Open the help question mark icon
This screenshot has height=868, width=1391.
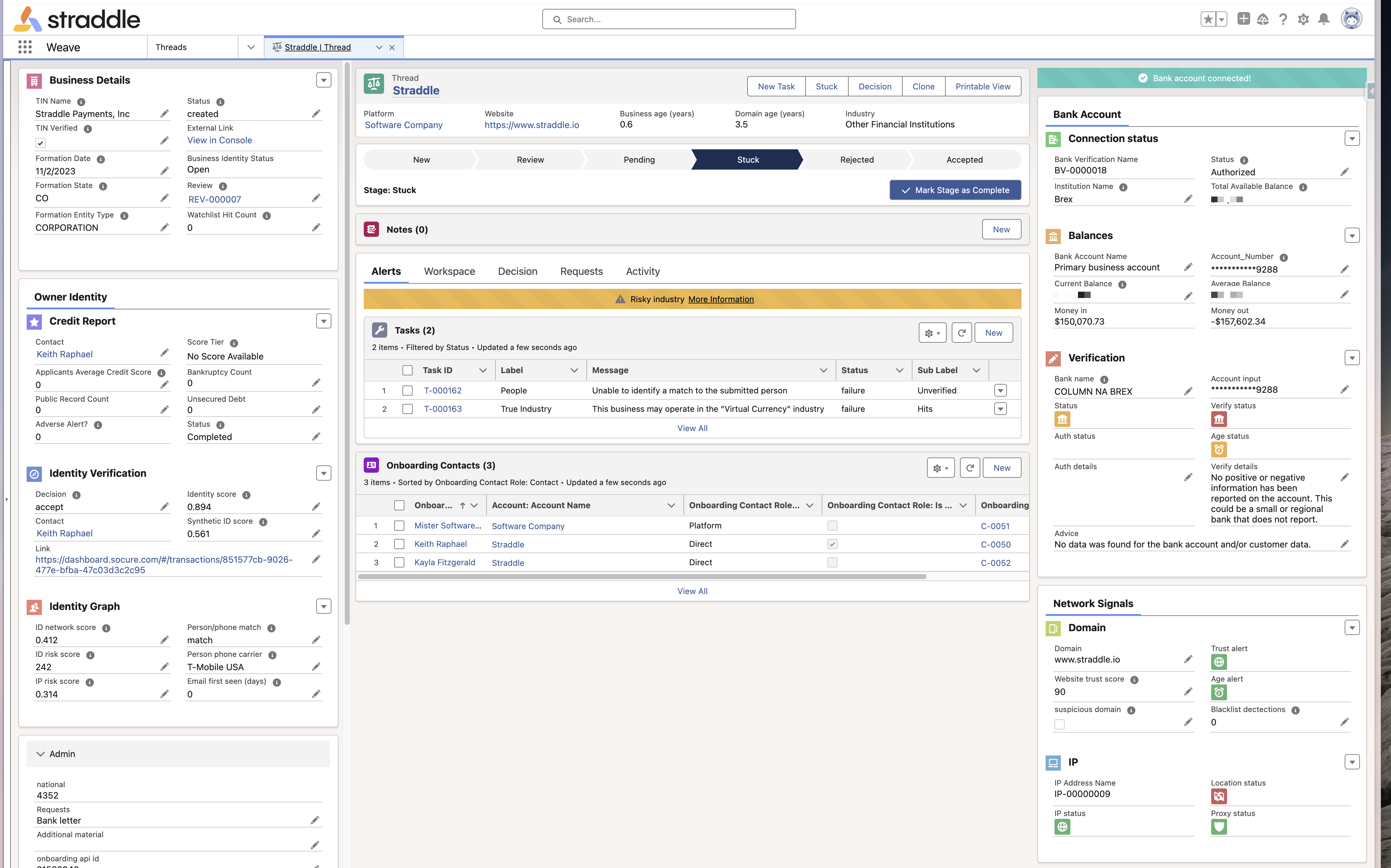[1283, 19]
